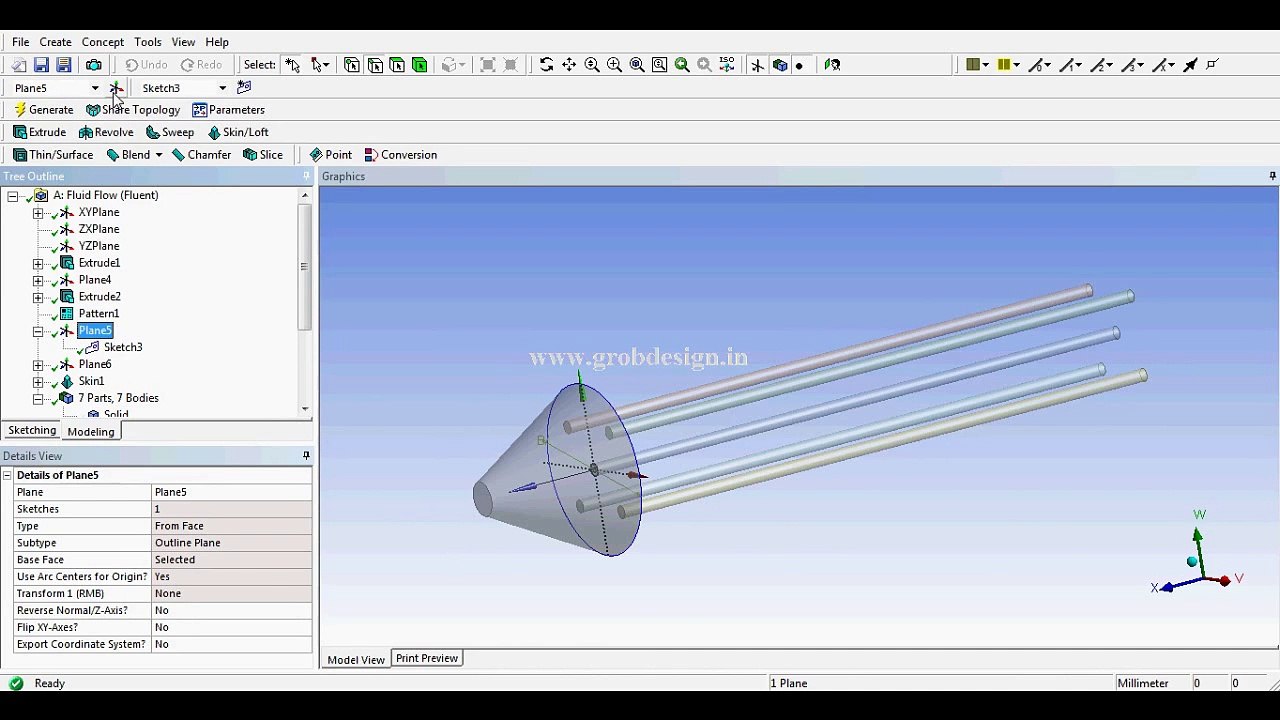Click the Tree Outline vertical scrollbar
The width and height of the screenshot is (1280, 720).
[x=304, y=302]
